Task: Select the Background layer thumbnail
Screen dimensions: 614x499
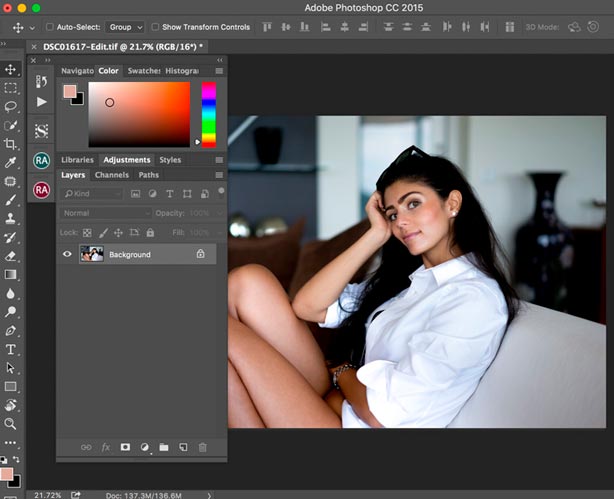Action: click(92, 255)
